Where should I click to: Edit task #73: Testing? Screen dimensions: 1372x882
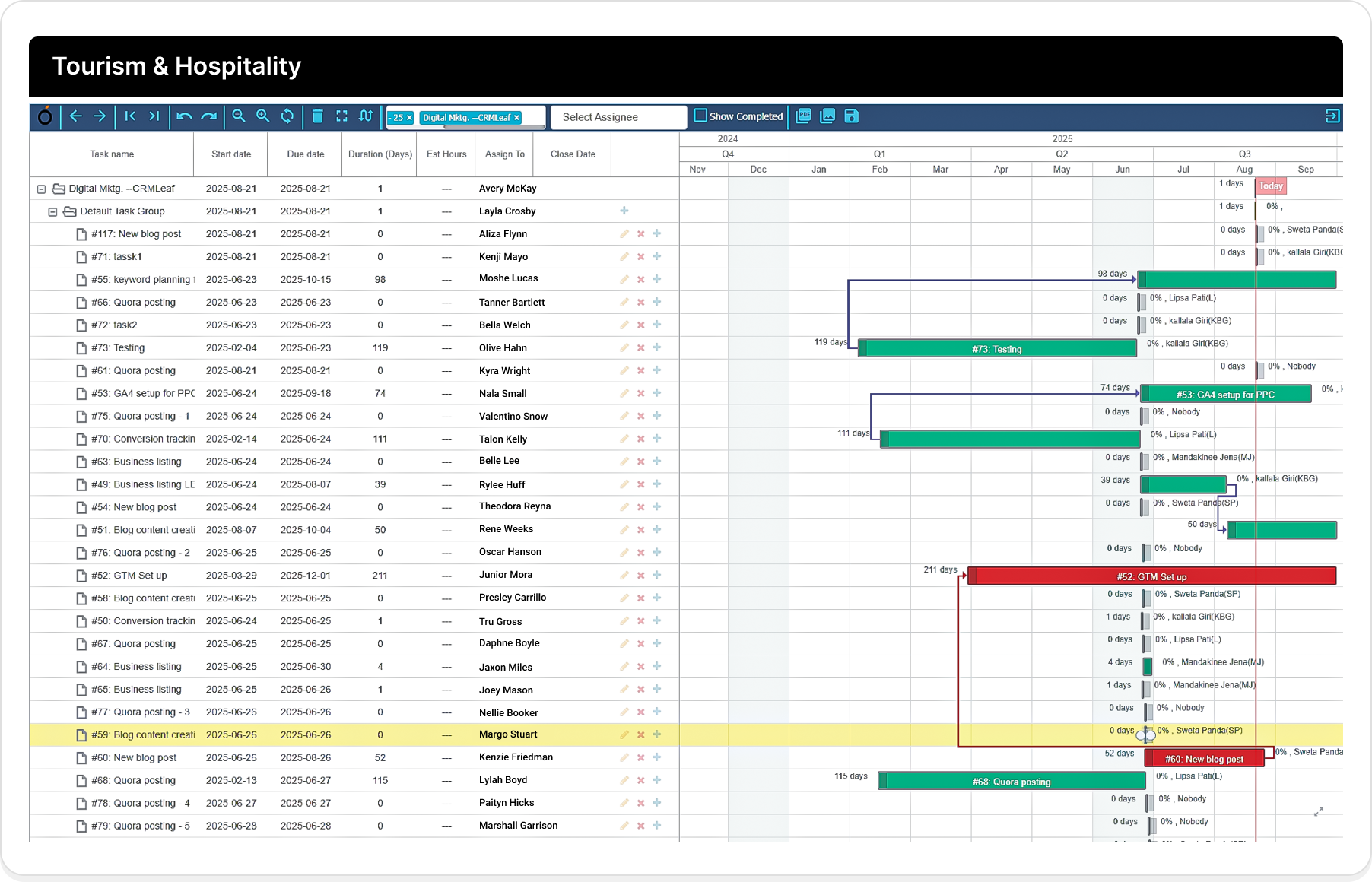coord(624,347)
